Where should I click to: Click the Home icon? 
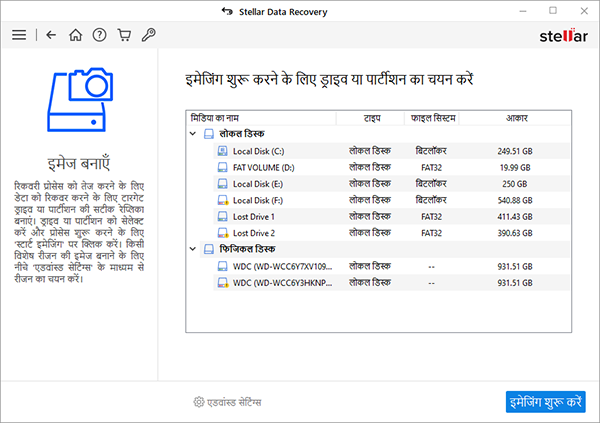pos(75,35)
